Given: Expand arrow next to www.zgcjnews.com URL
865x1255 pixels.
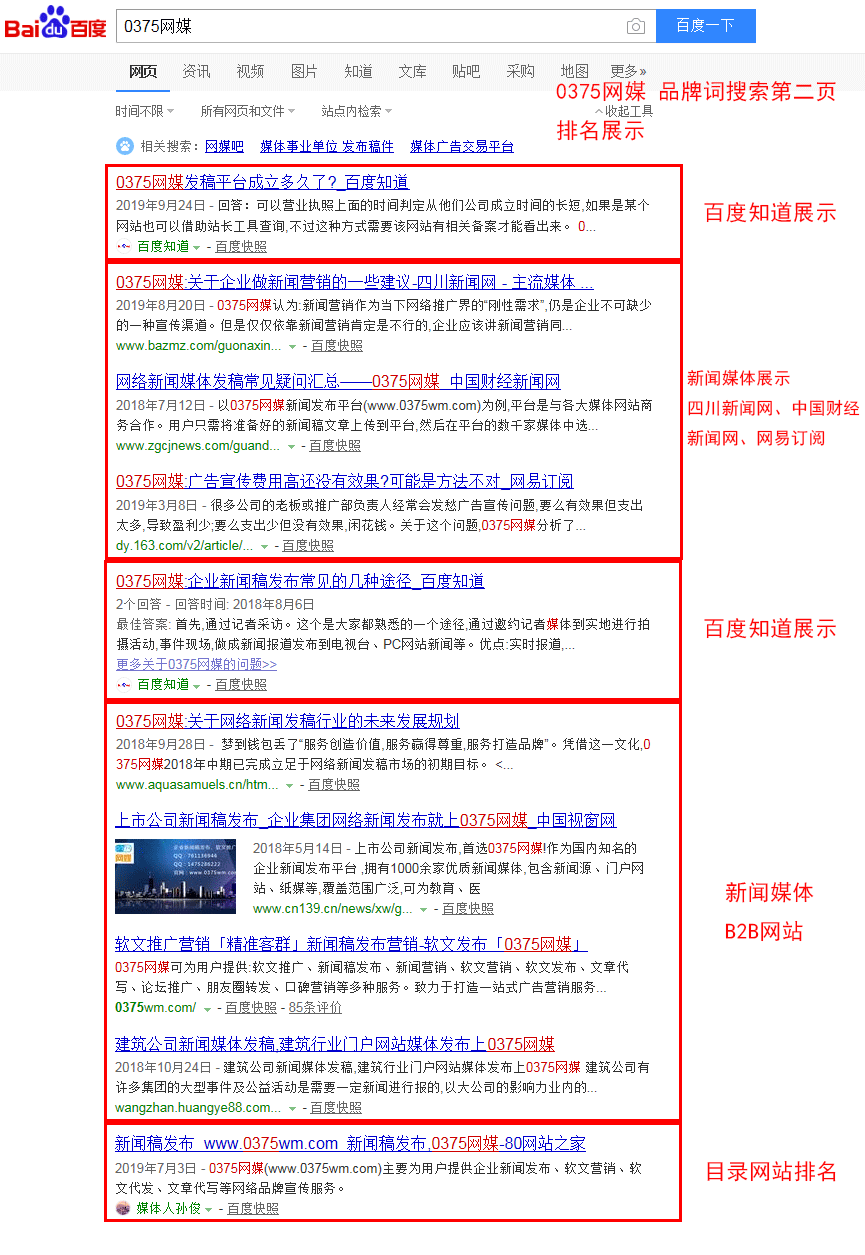Looking at the screenshot, I should [x=290, y=446].
